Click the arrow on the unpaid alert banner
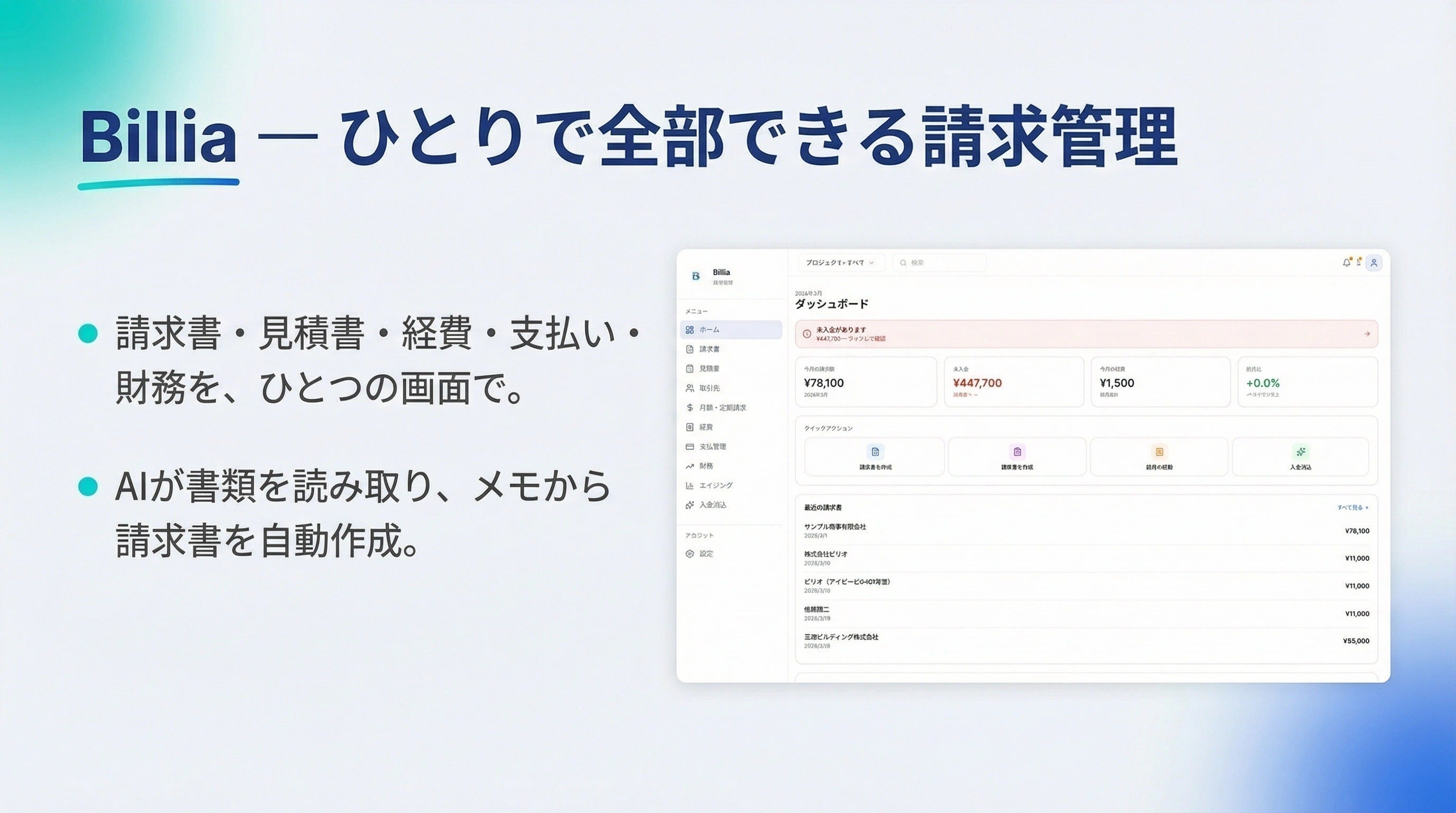The width and height of the screenshot is (1456, 813). (x=1367, y=334)
